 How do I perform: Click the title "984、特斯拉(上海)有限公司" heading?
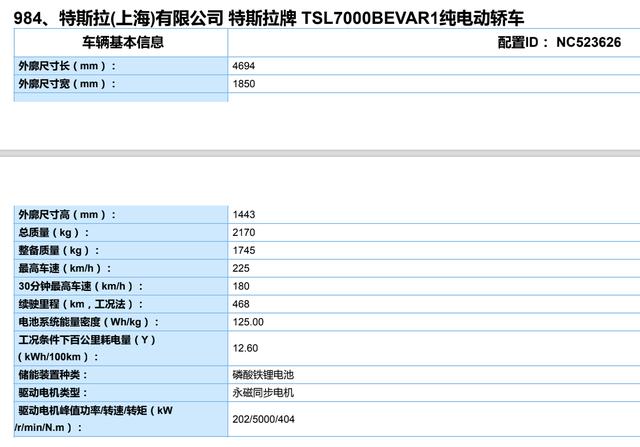point(118,18)
